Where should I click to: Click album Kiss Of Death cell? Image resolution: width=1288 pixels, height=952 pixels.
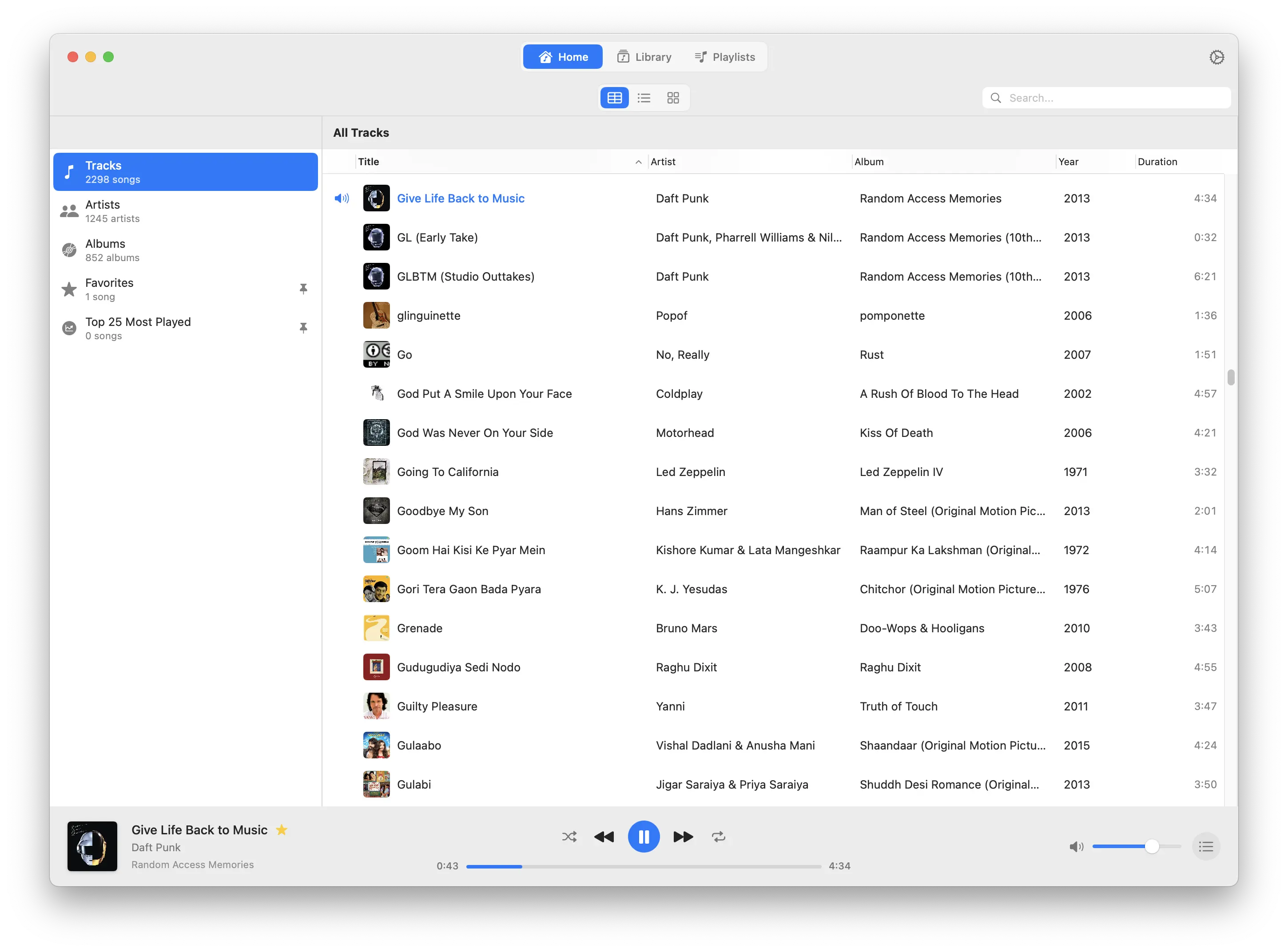click(x=895, y=433)
